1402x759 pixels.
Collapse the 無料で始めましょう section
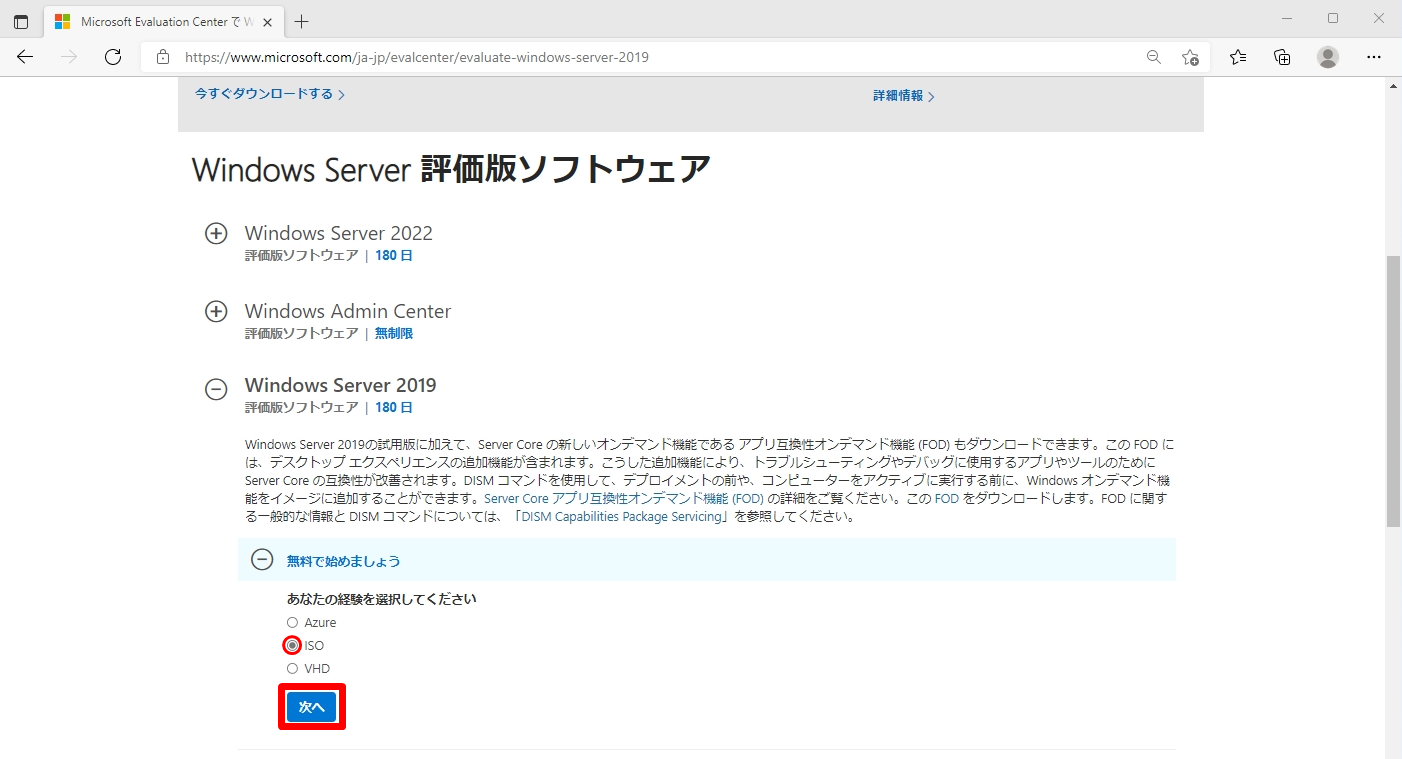[262, 560]
